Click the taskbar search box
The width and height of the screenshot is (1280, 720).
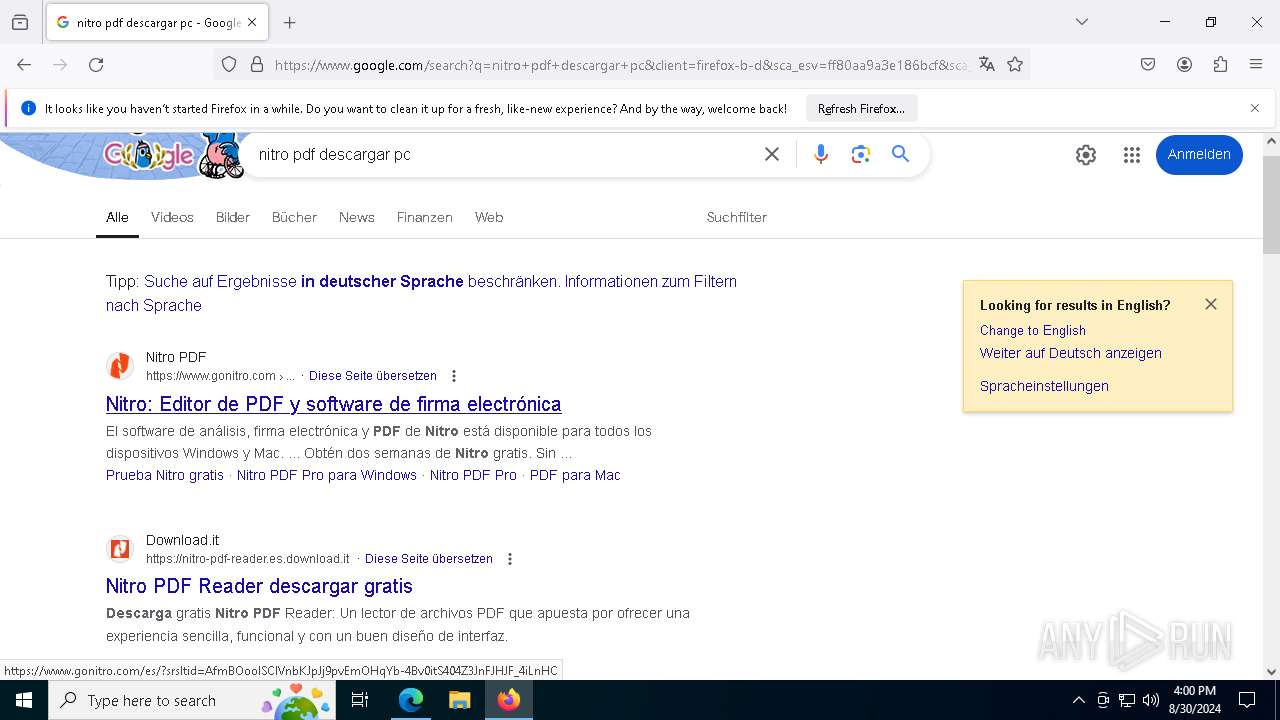pos(192,700)
